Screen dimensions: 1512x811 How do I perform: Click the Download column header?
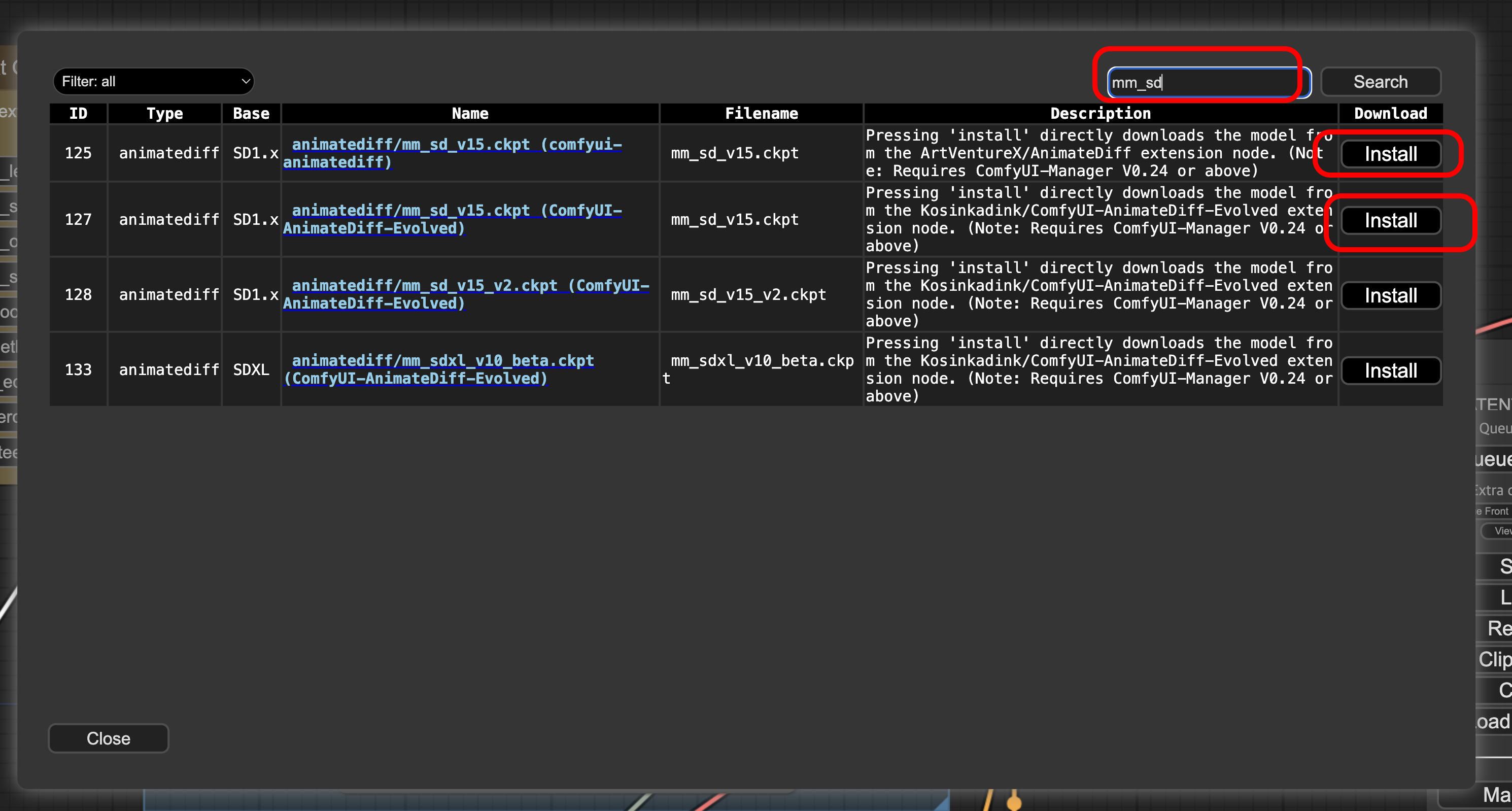(x=1390, y=113)
